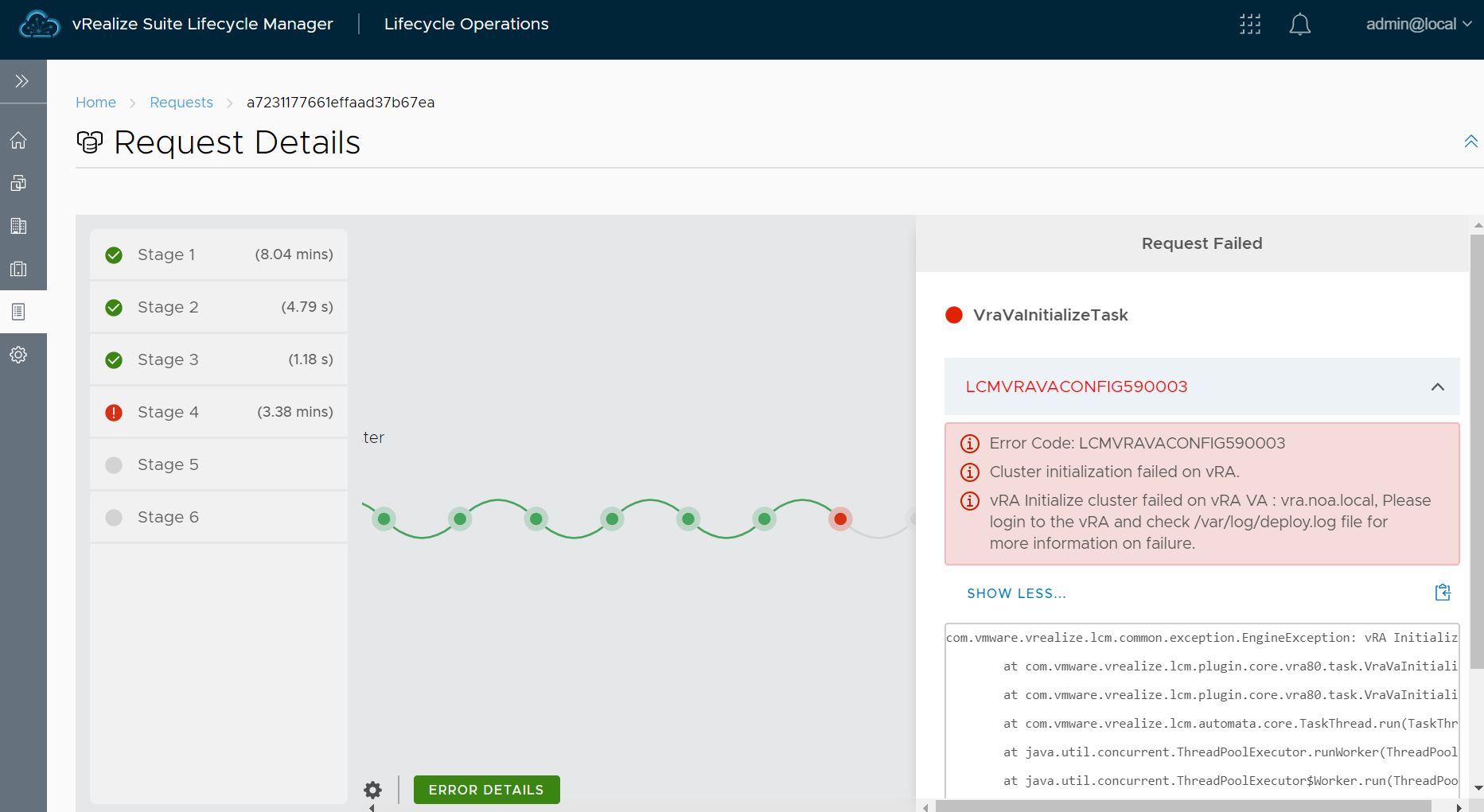Click in the stack trace text box
The height and width of the screenshot is (812, 1484).
[x=1202, y=711]
